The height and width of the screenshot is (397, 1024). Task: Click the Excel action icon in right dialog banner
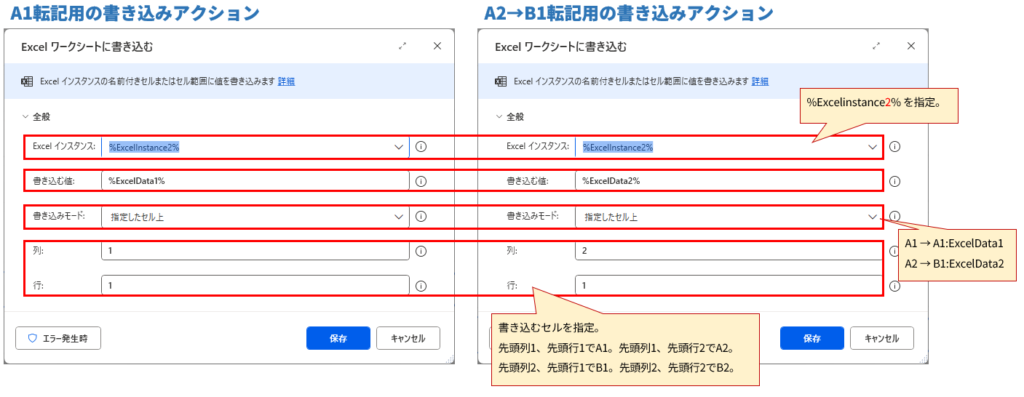point(501,82)
